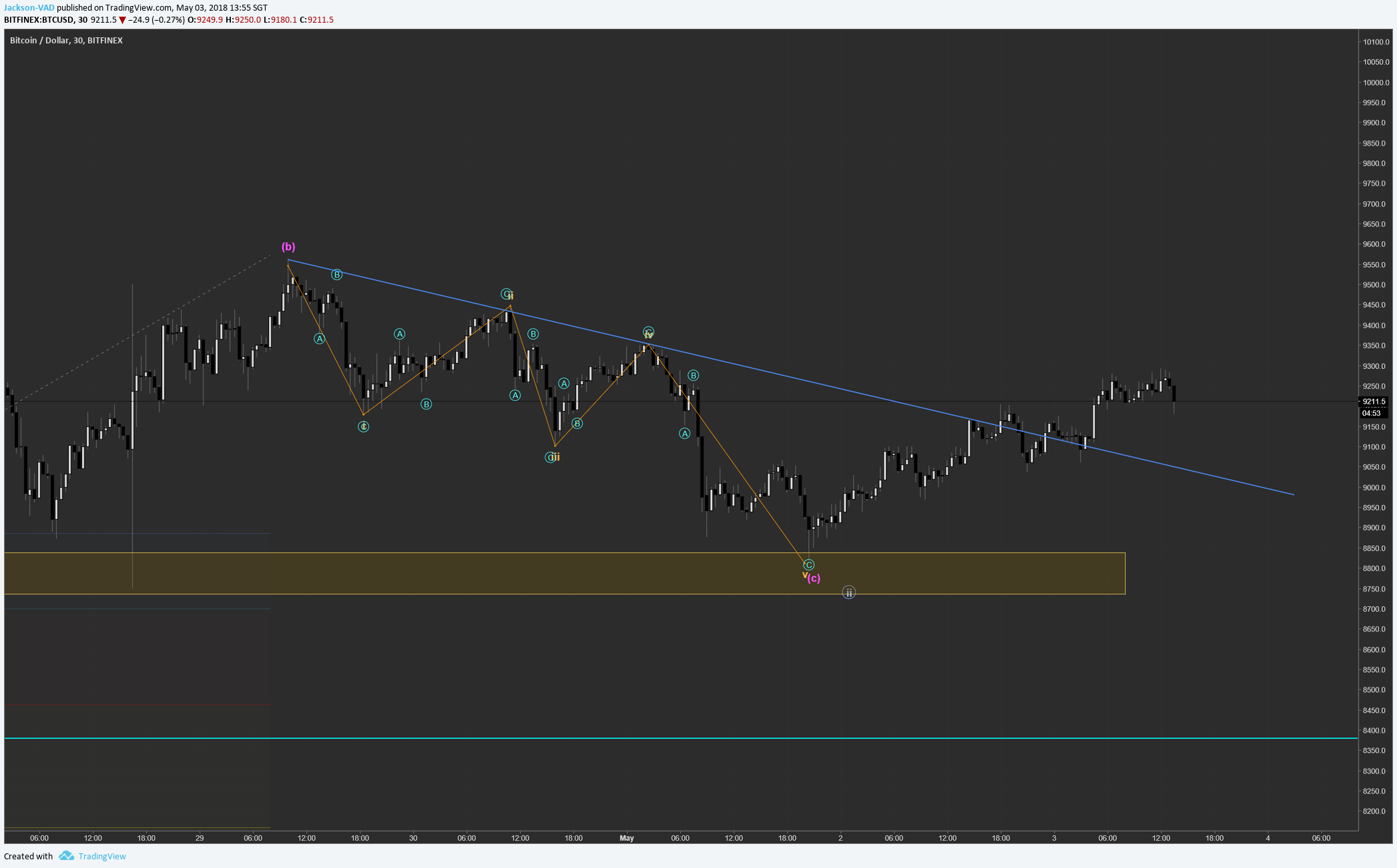
Task: Click the 'Bitcoin / Dollar, 30, BITFINEX' chart title
Action: coord(66,41)
